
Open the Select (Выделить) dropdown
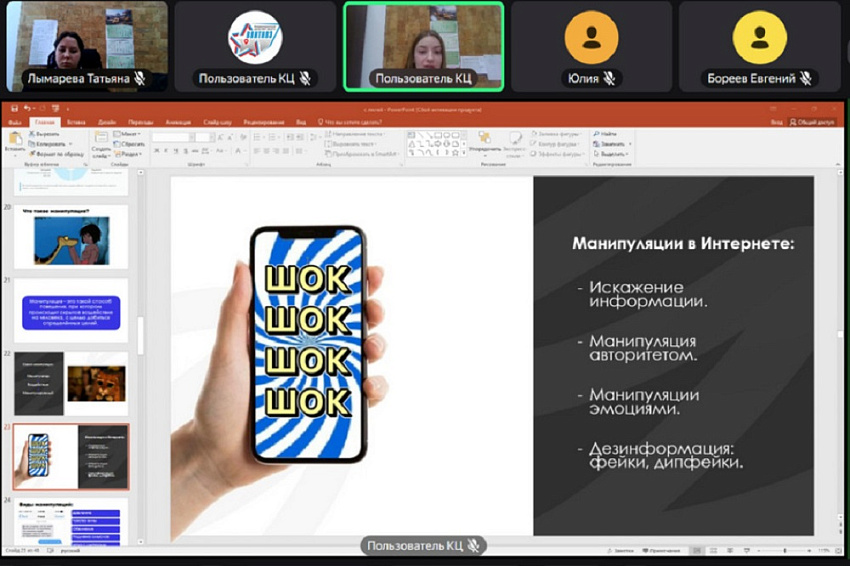[612, 154]
